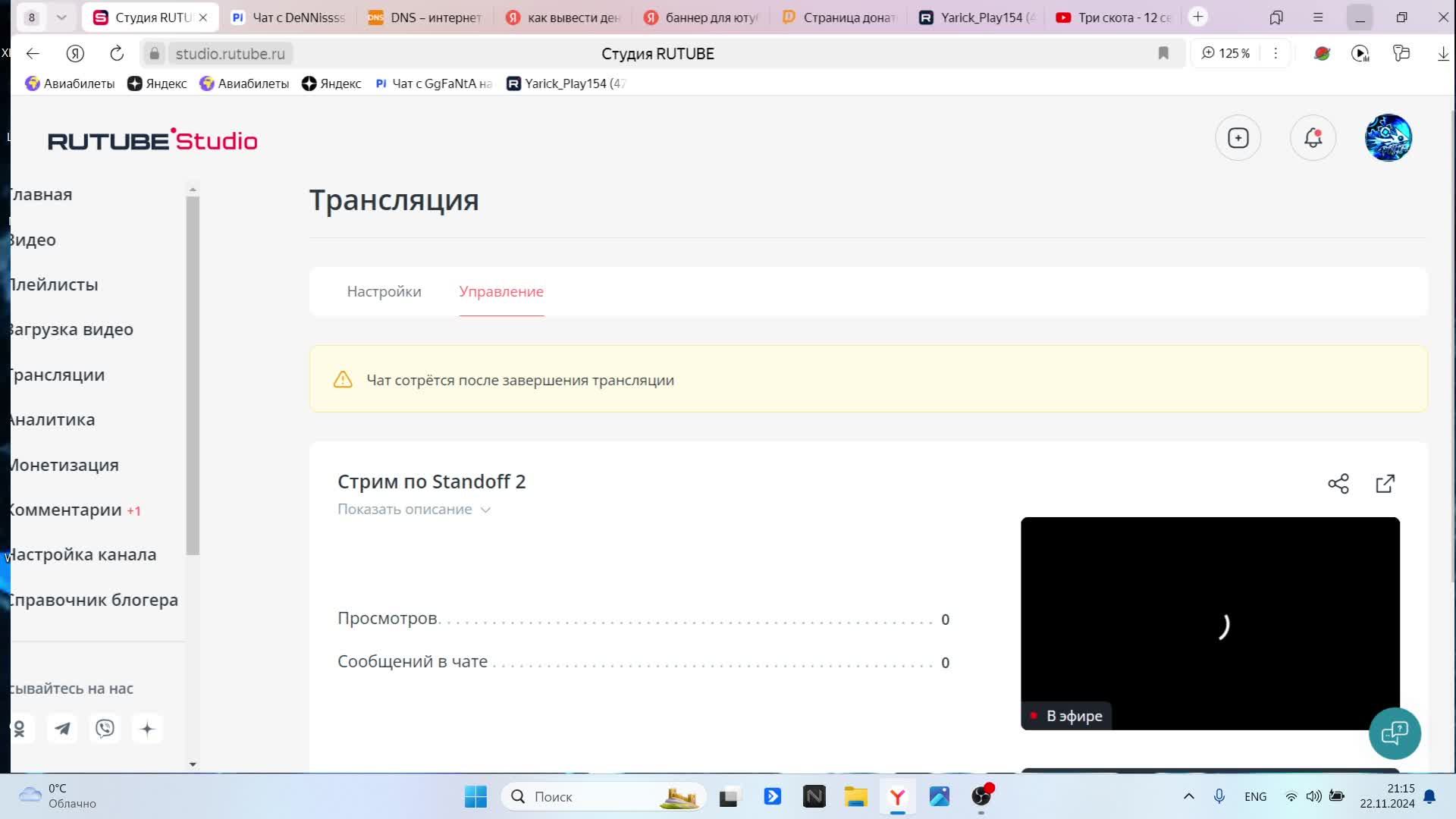
Task: Open Yarick_Play154 bookmark in bookmarks bar
Action: (x=566, y=83)
